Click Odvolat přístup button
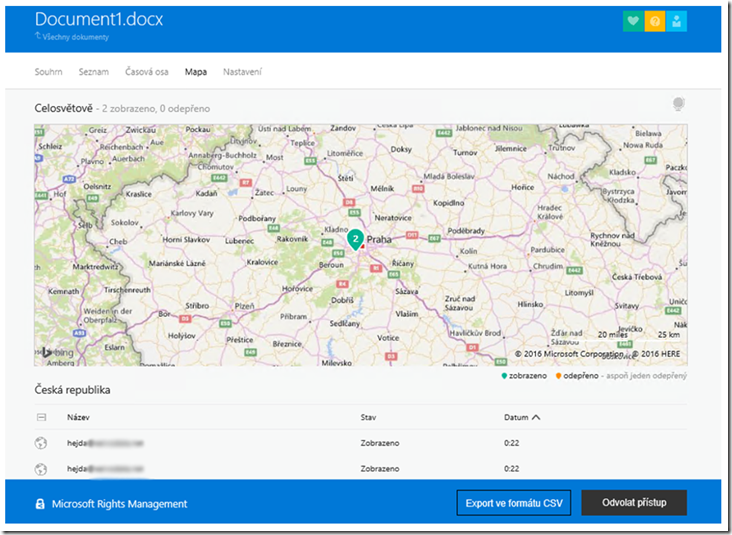732x535 pixels. 634,502
